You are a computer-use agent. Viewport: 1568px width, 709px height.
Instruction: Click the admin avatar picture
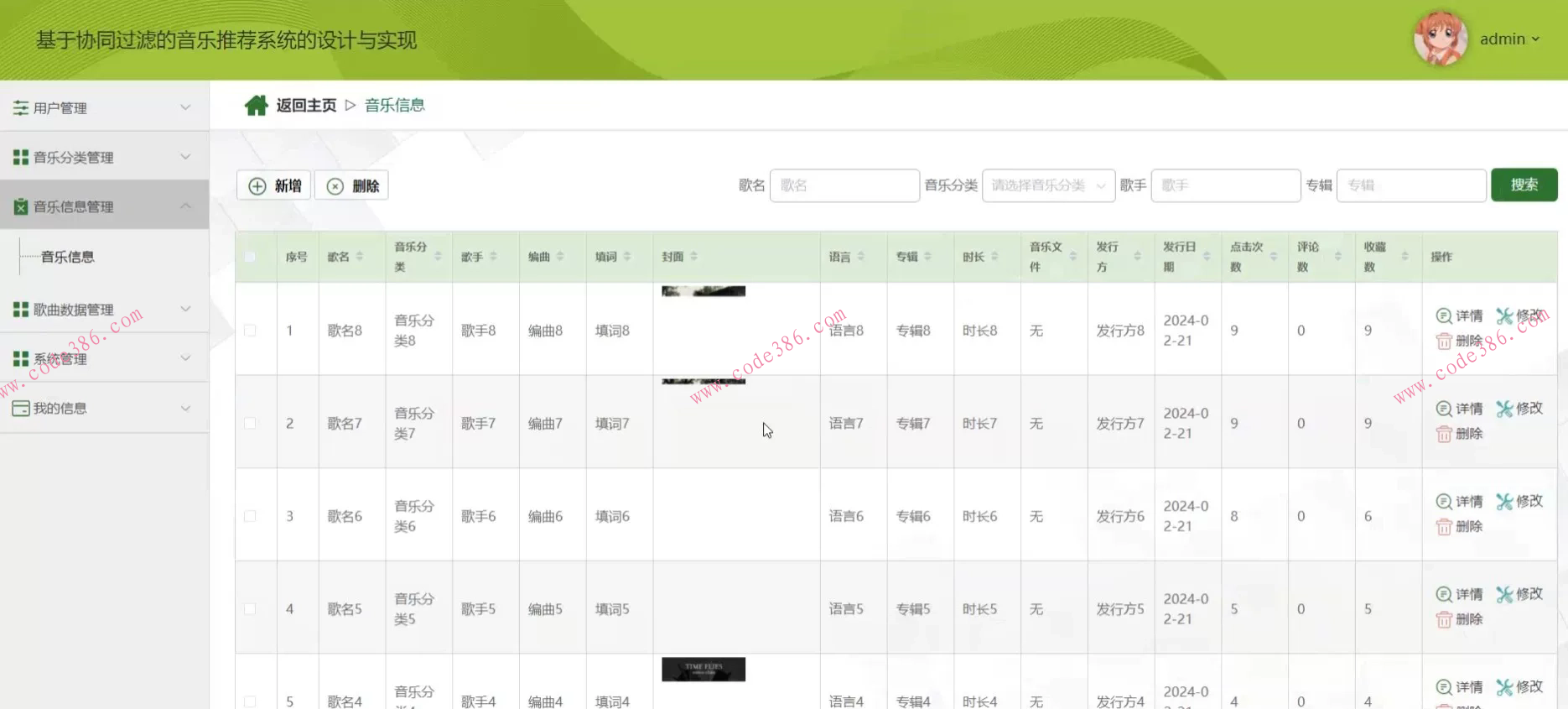click(1440, 39)
